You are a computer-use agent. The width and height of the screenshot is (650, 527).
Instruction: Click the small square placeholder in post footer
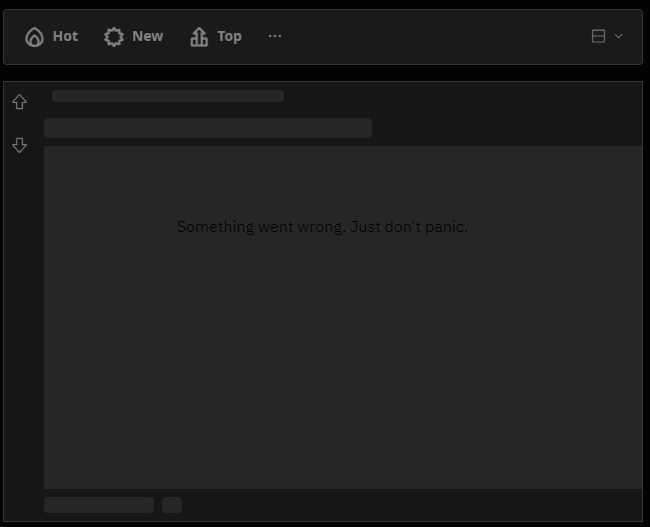tap(172, 505)
